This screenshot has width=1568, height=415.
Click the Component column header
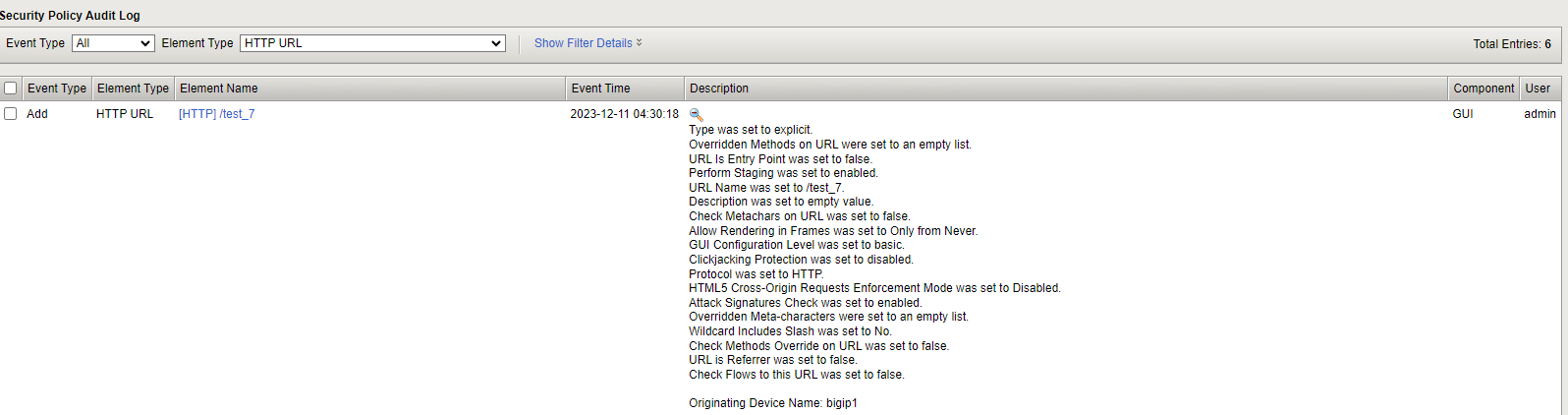point(1484,89)
